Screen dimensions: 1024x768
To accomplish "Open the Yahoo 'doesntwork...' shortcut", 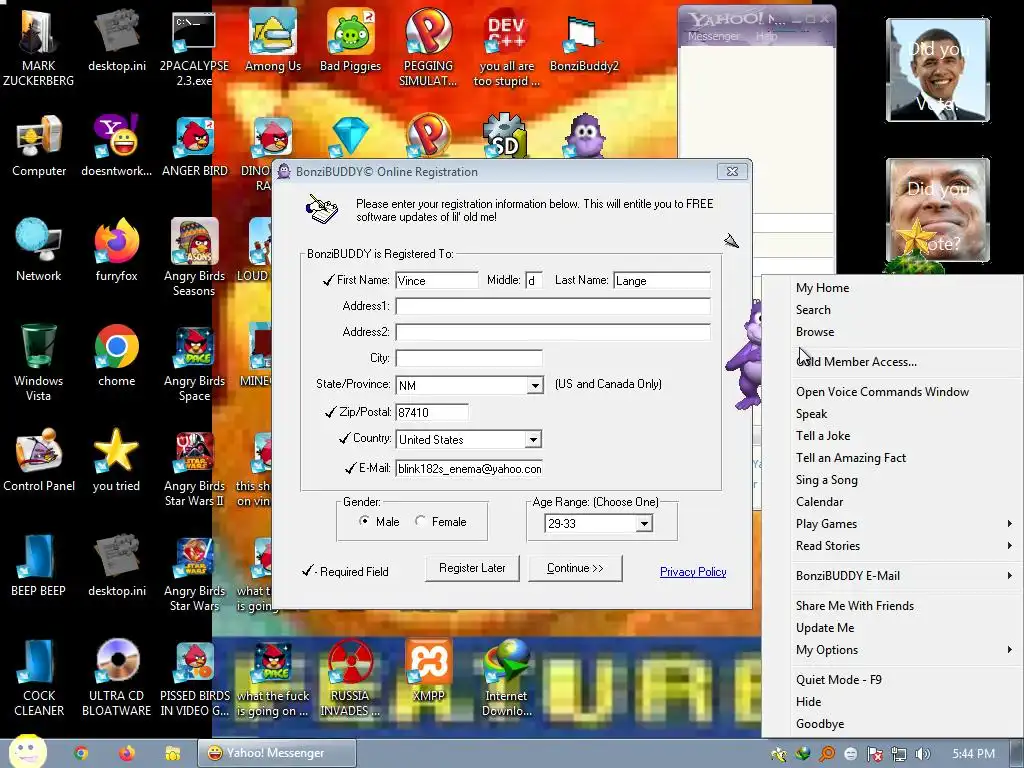I will click(116, 145).
